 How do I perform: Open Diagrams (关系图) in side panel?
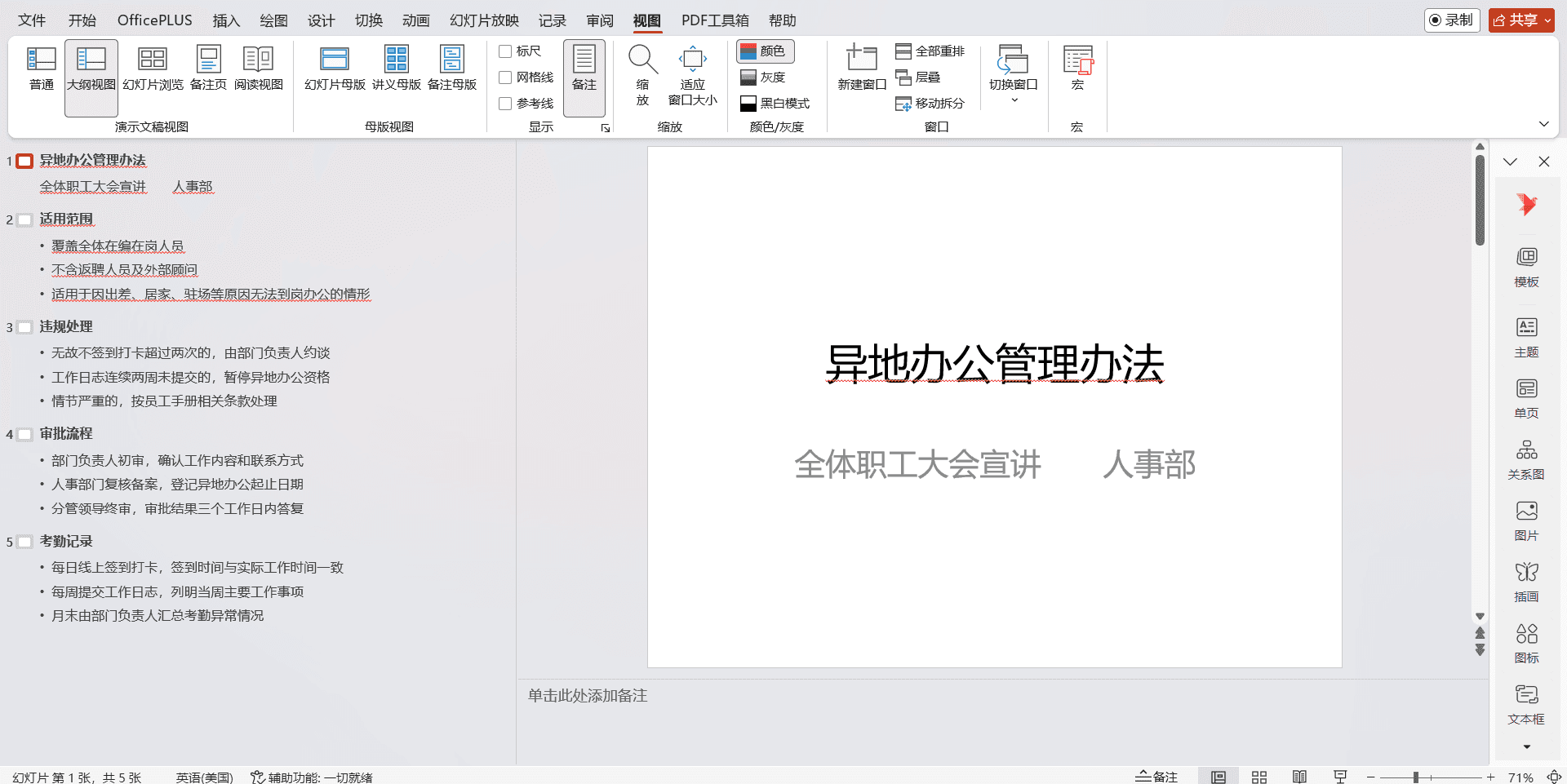[1526, 460]
